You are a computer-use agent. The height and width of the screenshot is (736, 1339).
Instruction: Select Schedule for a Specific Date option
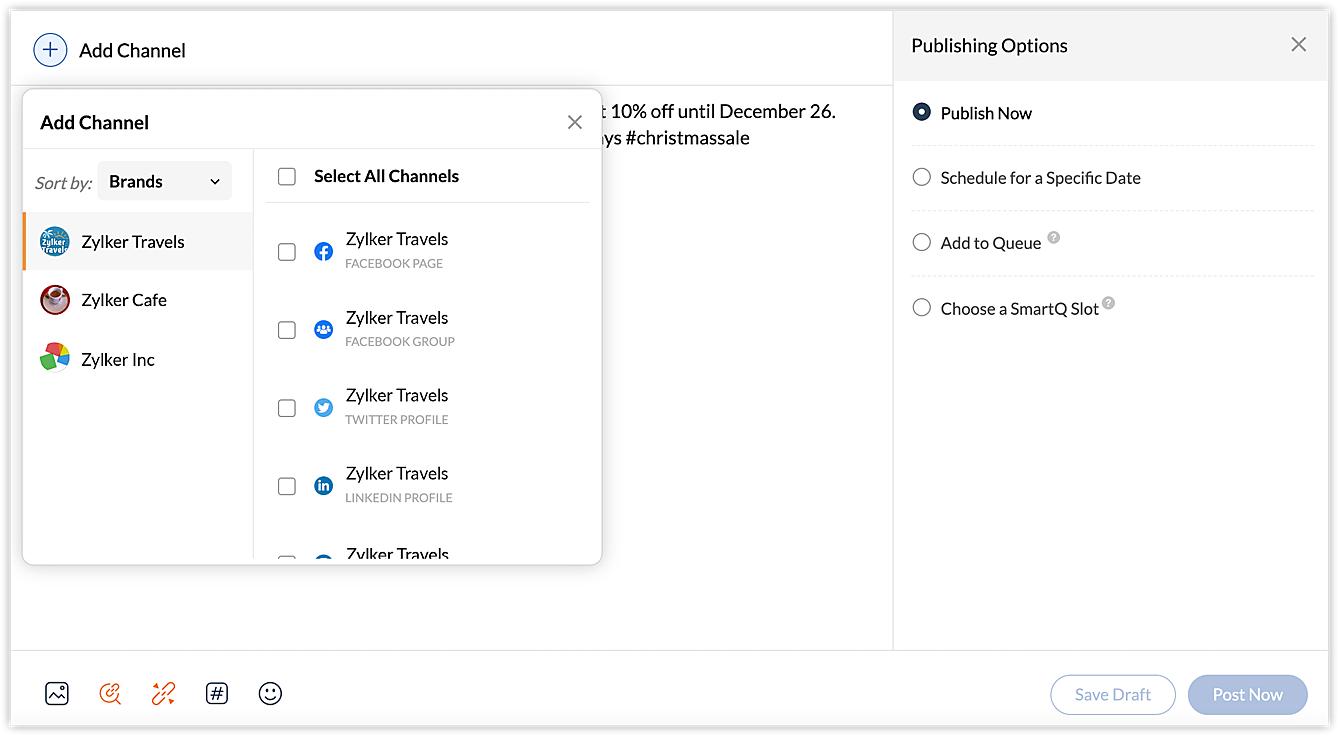(922, 177)
